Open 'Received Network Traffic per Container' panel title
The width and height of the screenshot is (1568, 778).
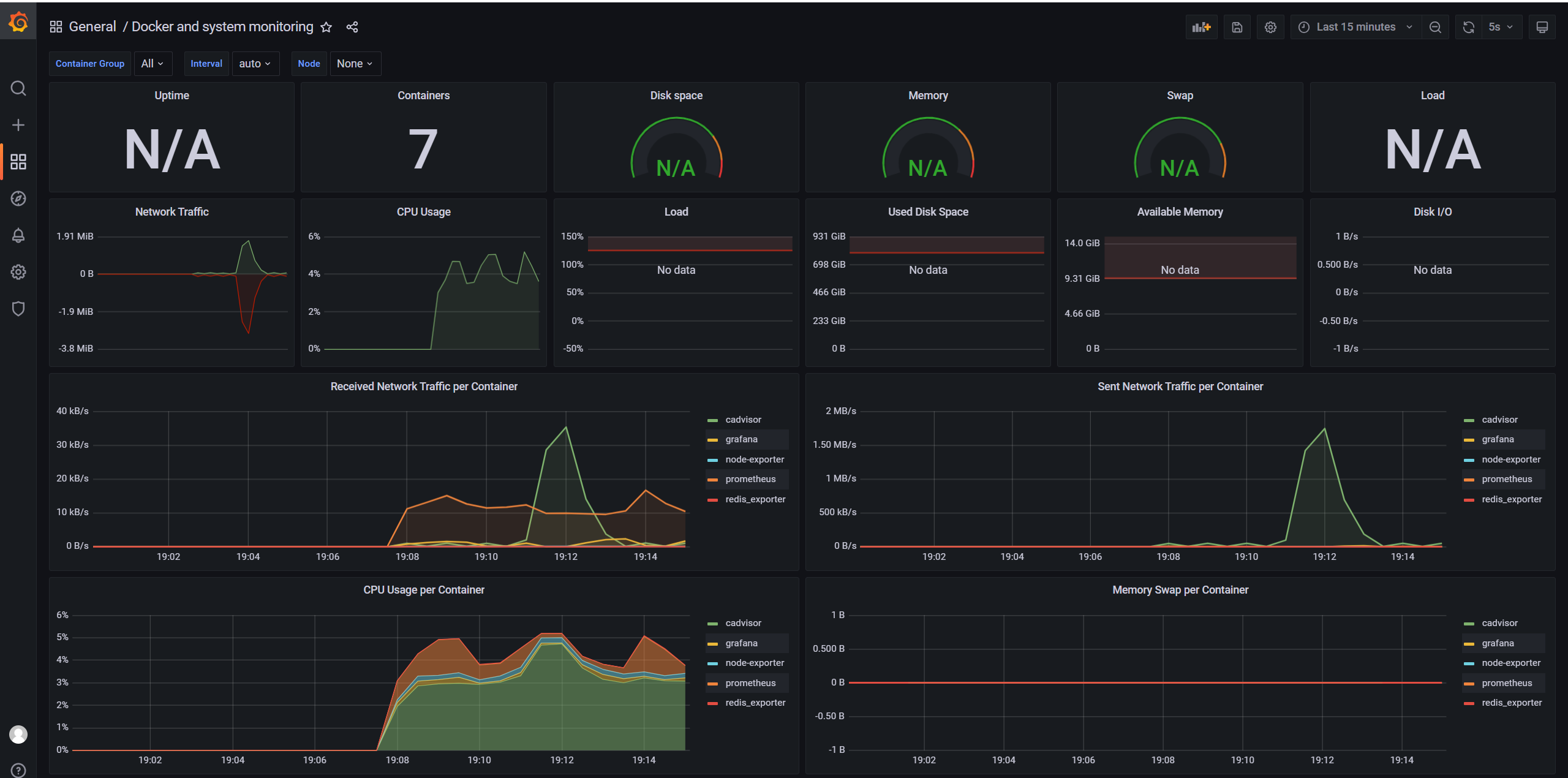coord(424,387)
